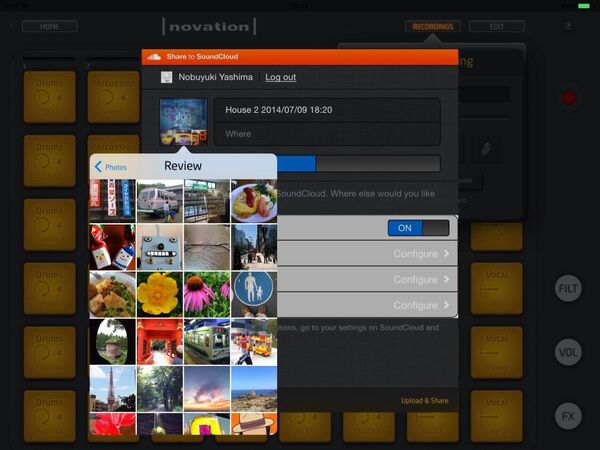Choose the blue robot face photo
Screen dimensions: 600x450
click(160, 247)
